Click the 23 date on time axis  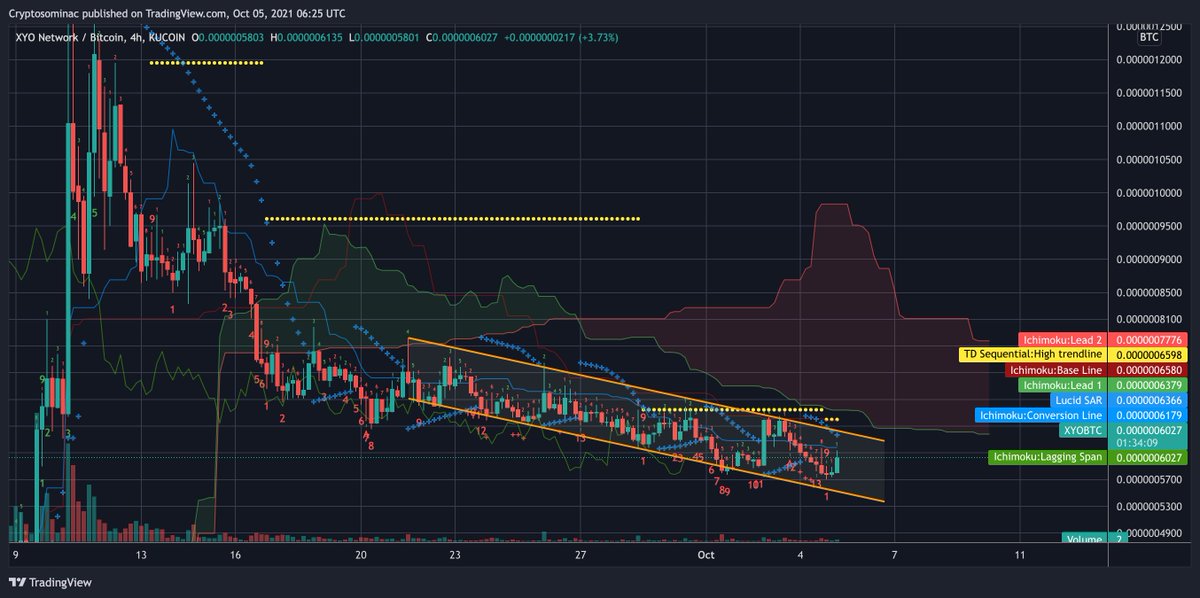455,553
